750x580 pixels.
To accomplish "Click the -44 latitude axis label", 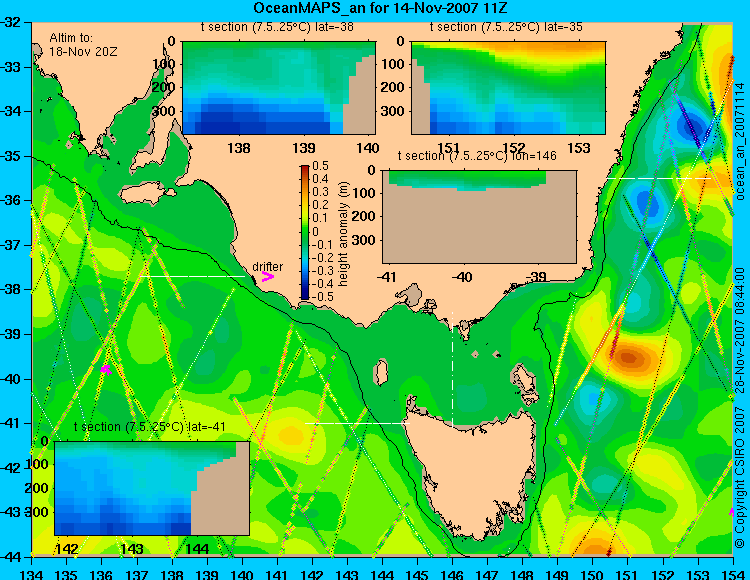I will pyautogui.click(x=11, y=557).
